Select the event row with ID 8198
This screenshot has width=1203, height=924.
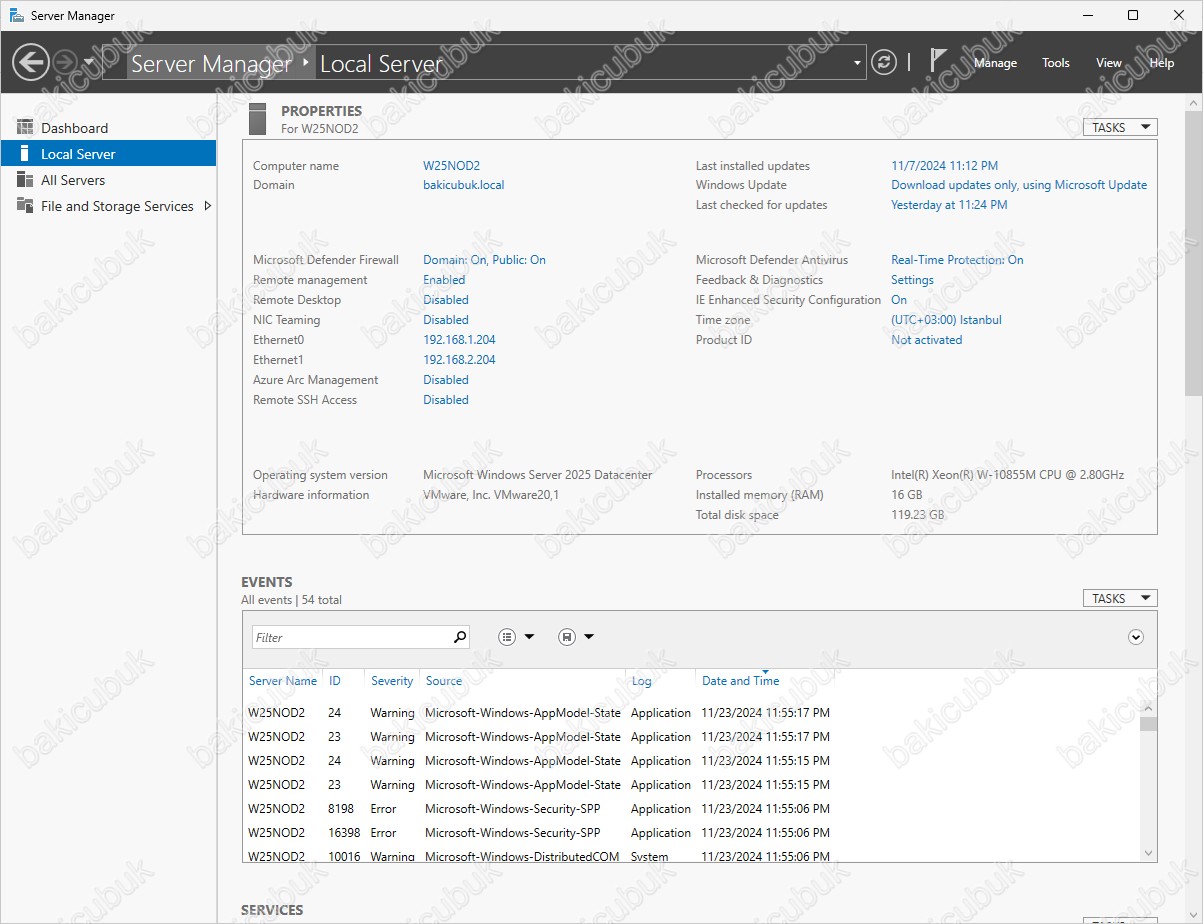click(x=691, y=809)
